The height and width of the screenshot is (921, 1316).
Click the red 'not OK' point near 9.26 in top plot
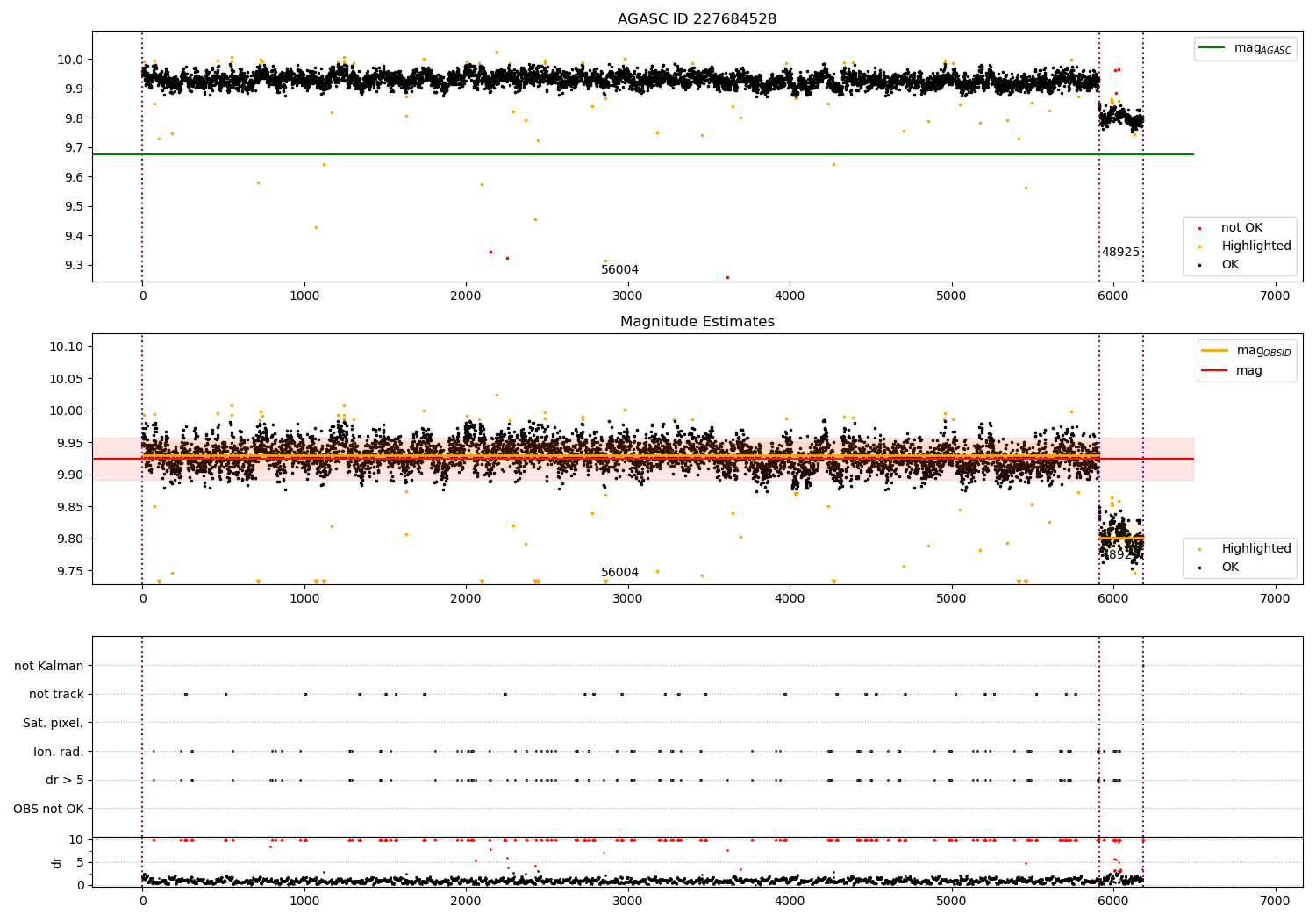tap(727, 277)
